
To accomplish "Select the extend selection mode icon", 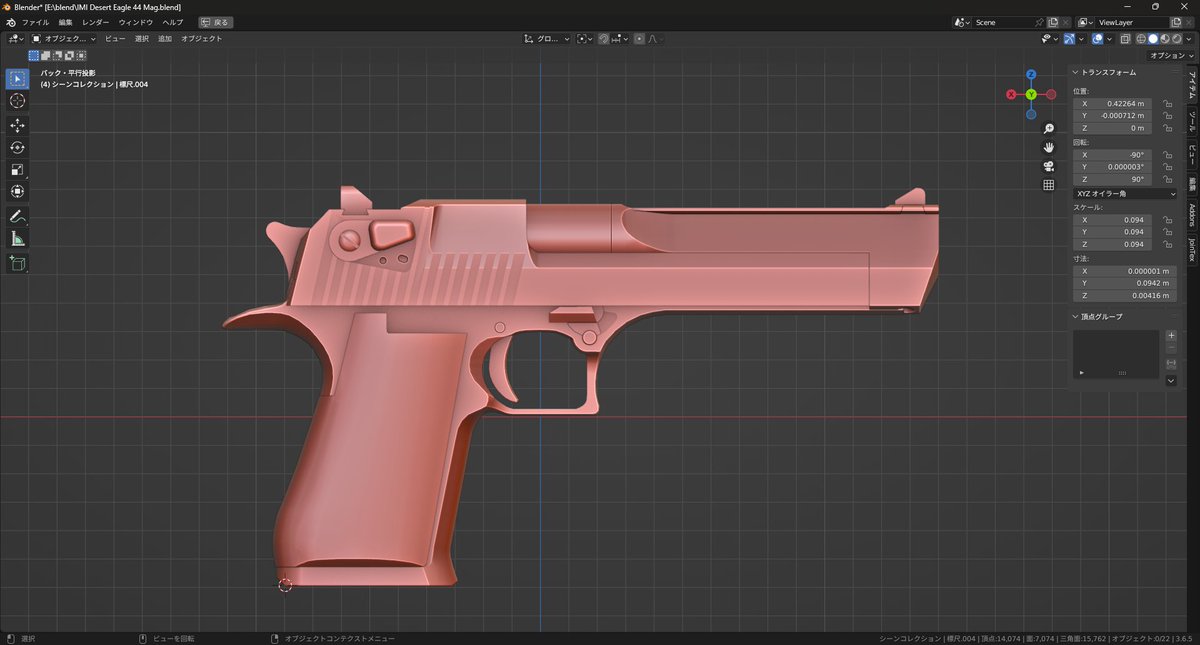I will [x=45, y=55].
